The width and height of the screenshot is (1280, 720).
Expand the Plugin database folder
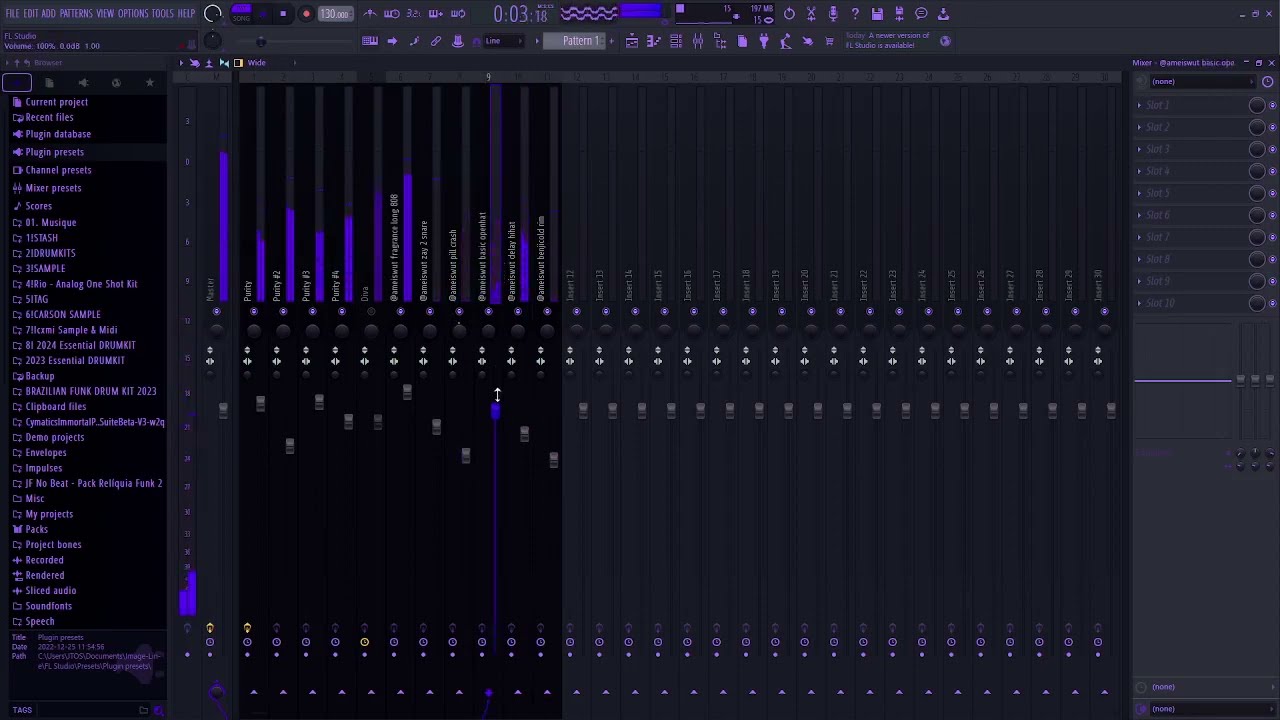pos(57,134)
